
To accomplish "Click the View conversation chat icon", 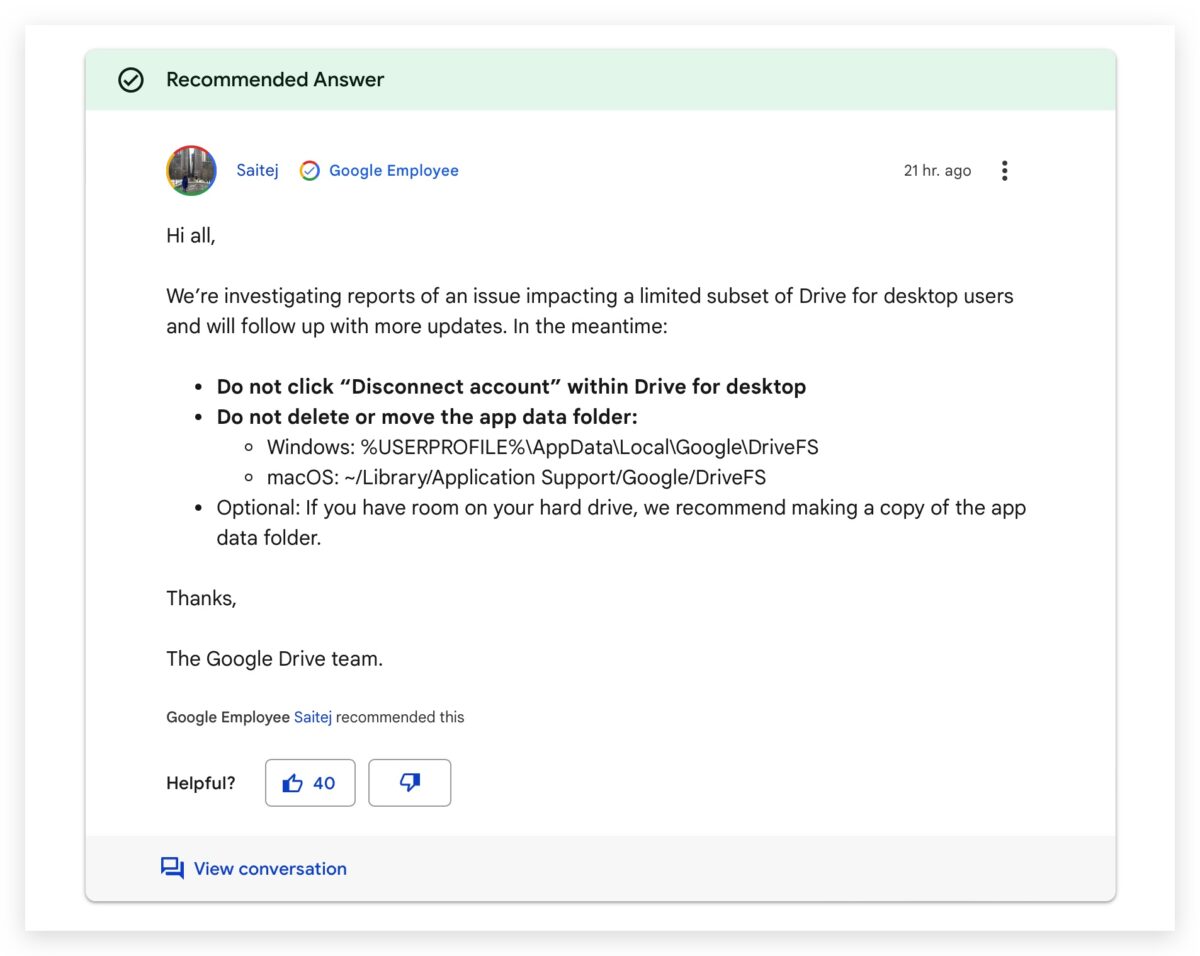I will coord(172,869).
